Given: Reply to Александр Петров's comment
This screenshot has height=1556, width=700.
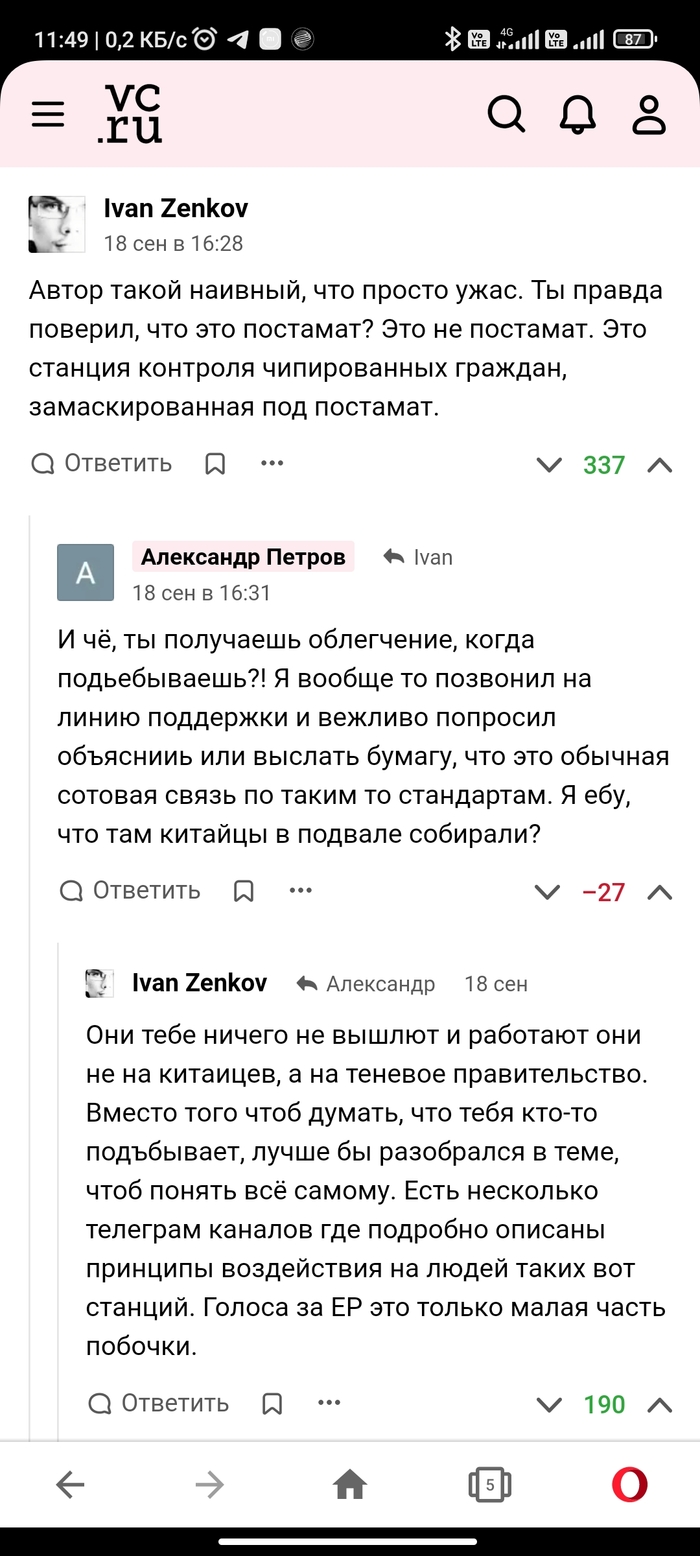Looking at the screenshot, I should [x=130, y=891].
